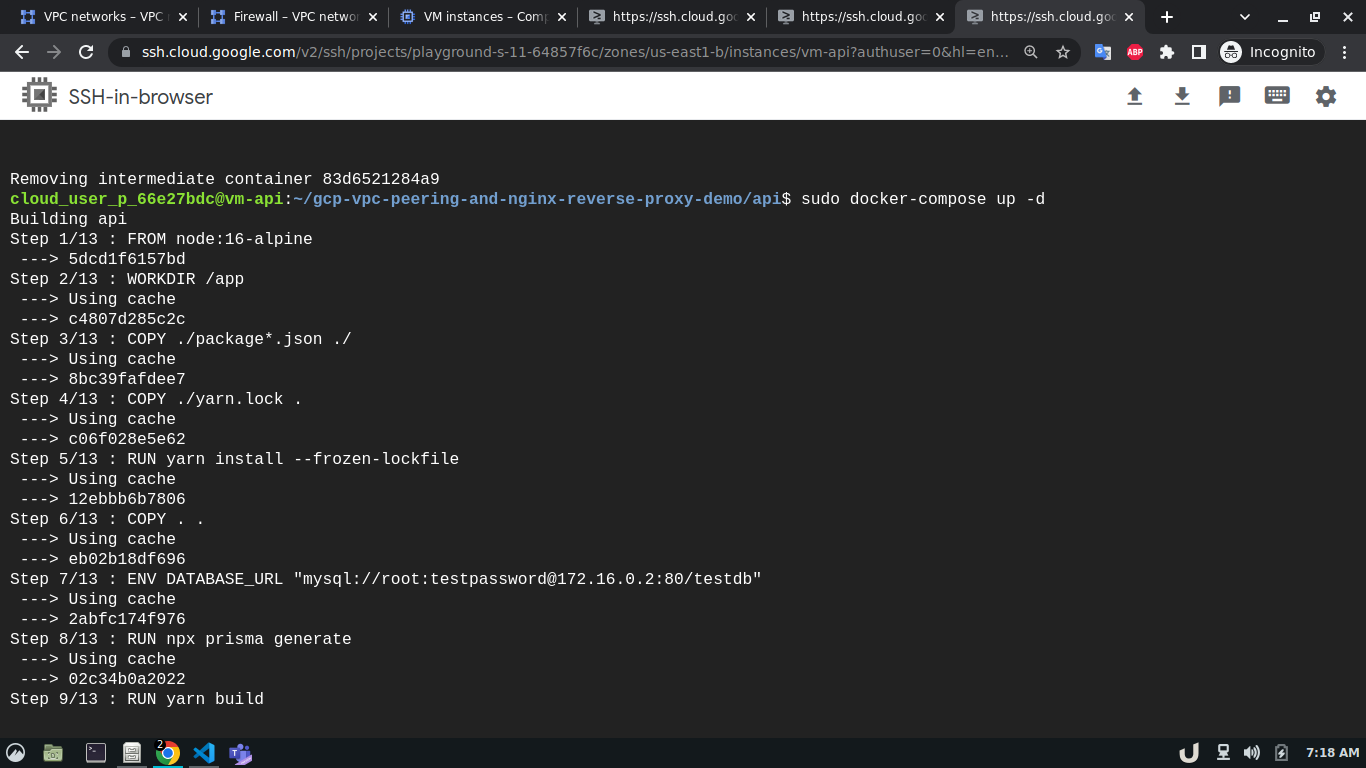Launch the terminal from taskbar
This screenshot has height=768, width=1366.
96,753
